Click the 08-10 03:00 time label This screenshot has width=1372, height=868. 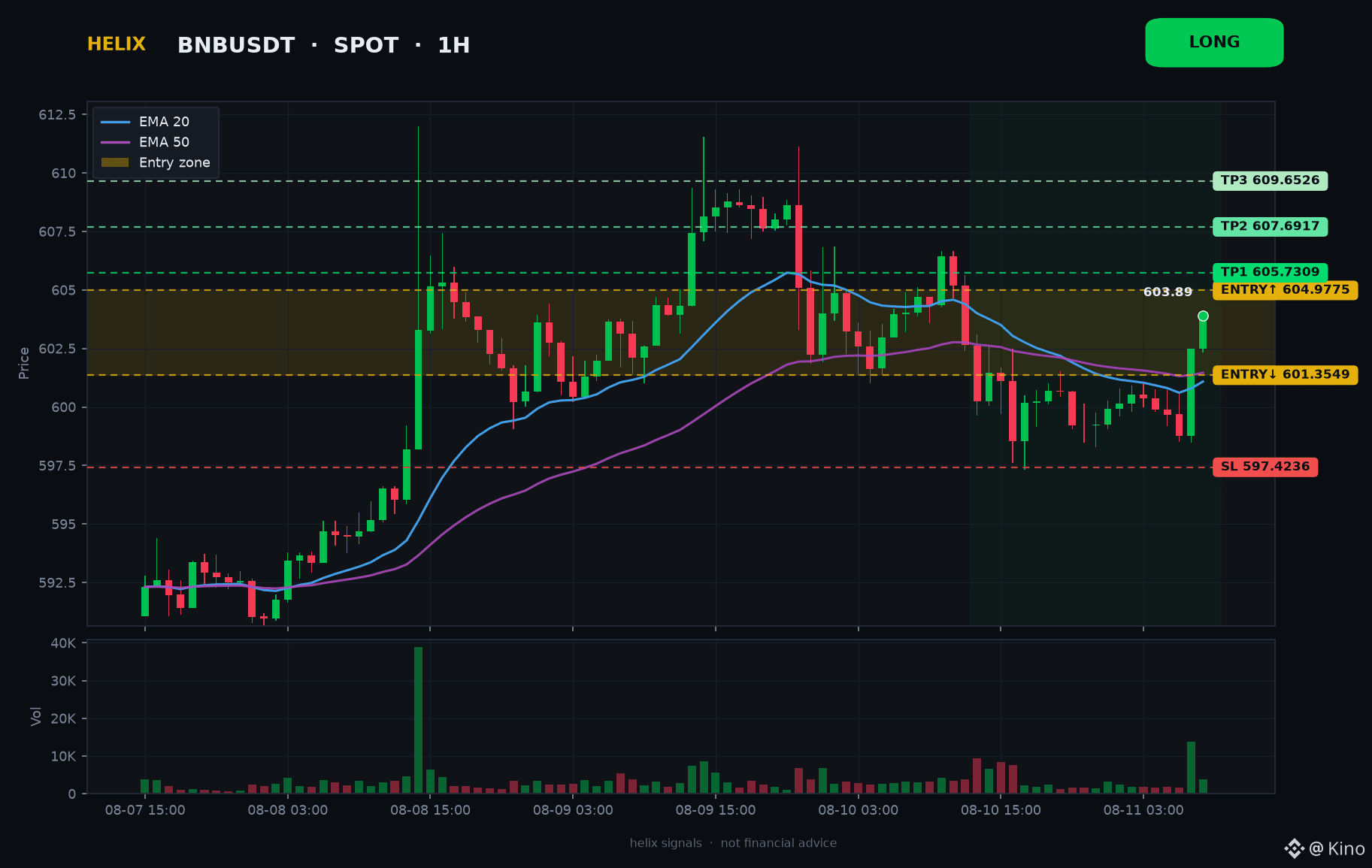coord(858,810)
